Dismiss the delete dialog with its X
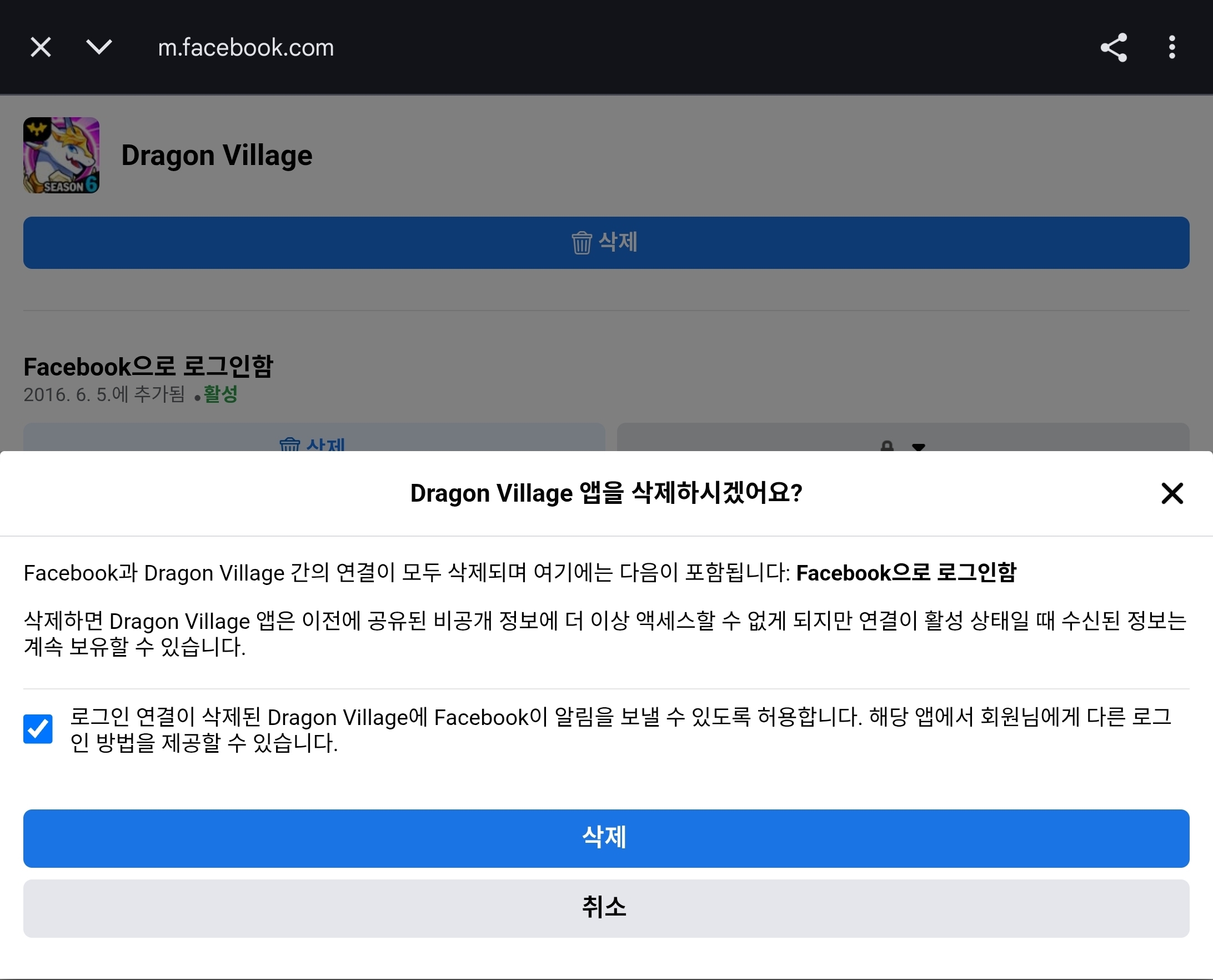The image size is (1213, 980). click(x=1172, y=493)
